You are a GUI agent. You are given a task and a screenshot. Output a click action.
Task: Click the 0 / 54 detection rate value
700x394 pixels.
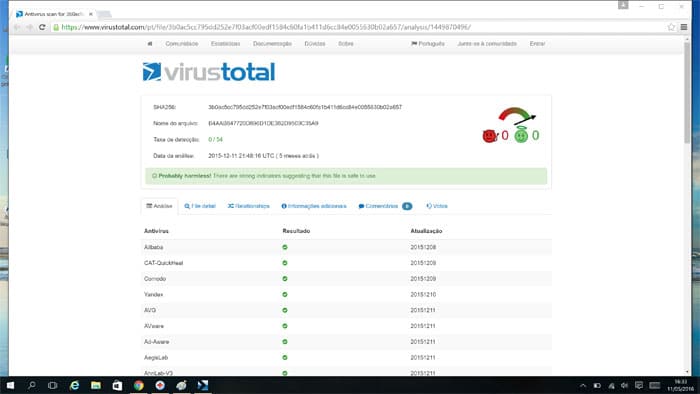tap(215, 140)
